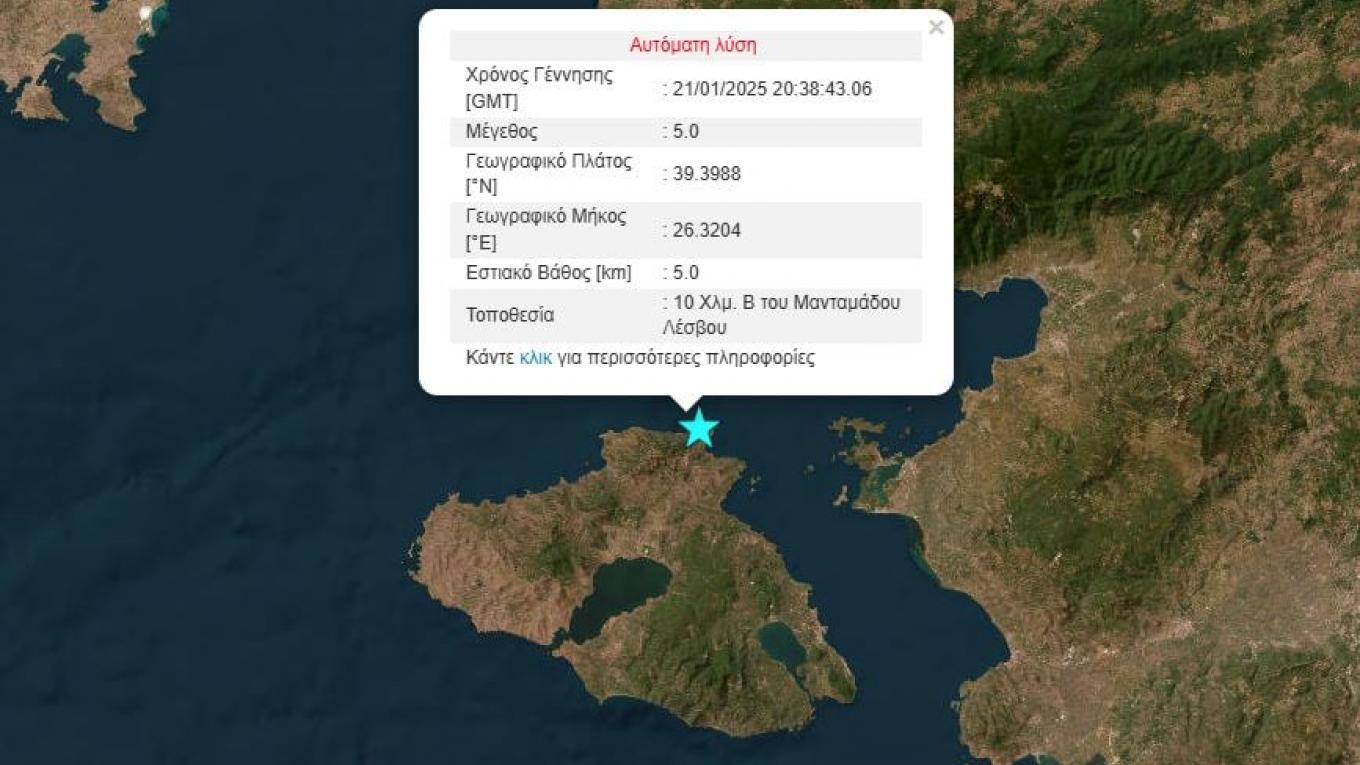Close the earthquake info popup
Screen dimensions: 1360x765
point(936,28)
